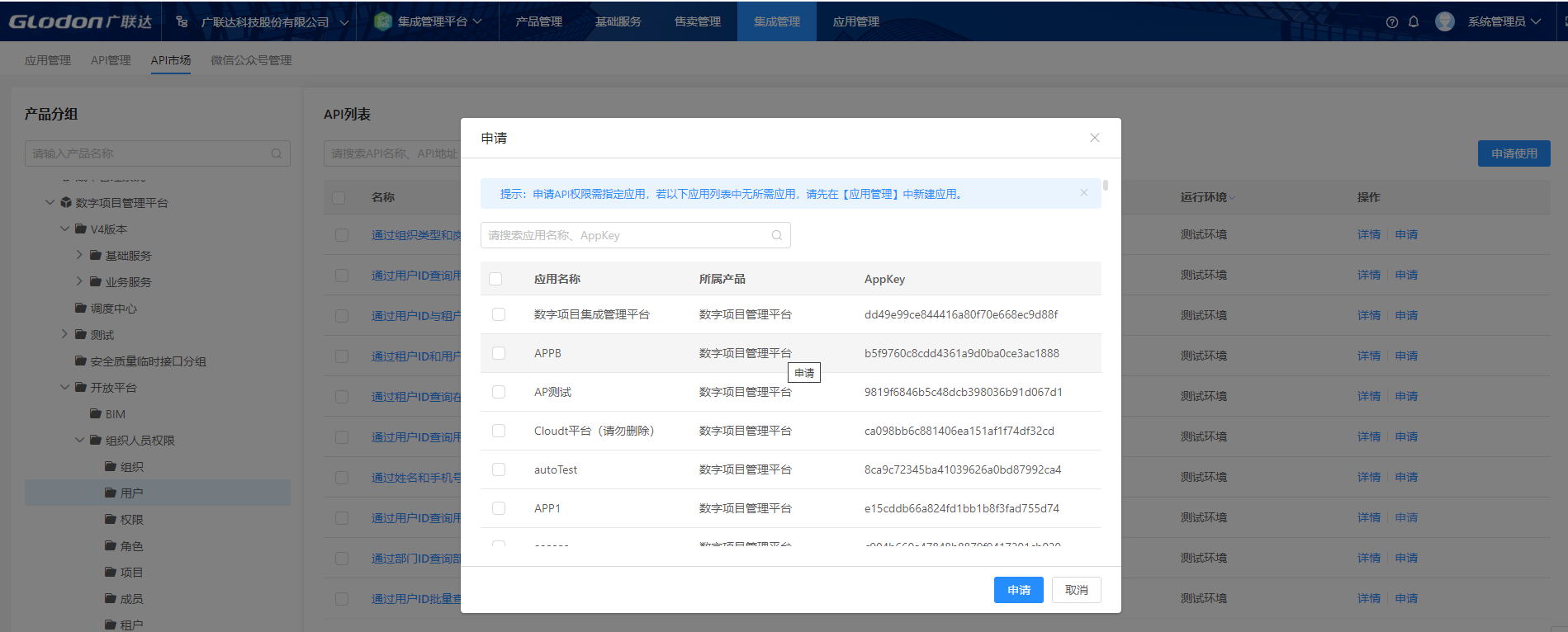The image size is (1568, 632).
Task: Check the autoTest application checkbox
Action: (x=499, y=469)
